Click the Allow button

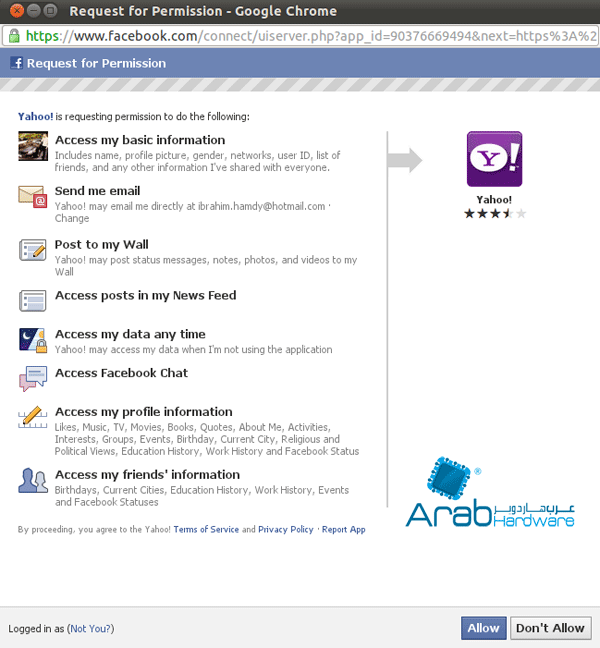[x=483, y=628]
